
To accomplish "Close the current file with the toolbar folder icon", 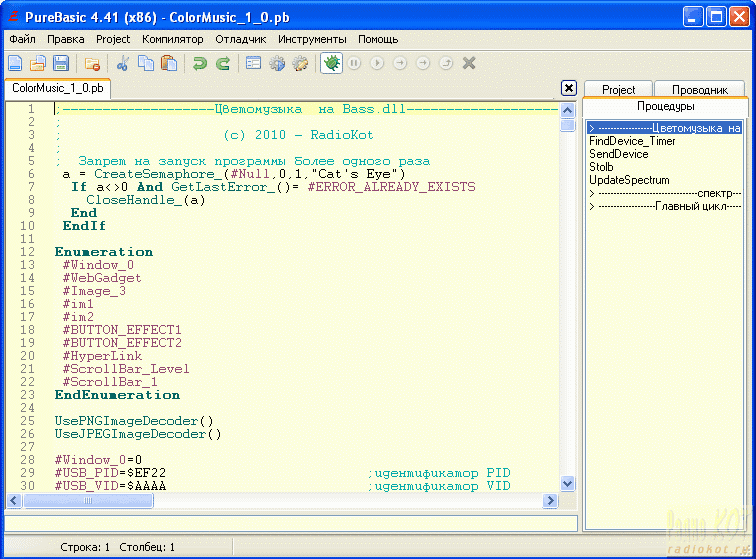I will 92,63.
